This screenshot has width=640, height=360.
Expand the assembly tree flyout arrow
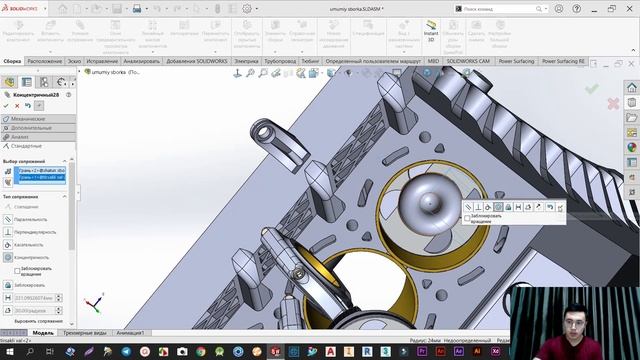(80, 72)
